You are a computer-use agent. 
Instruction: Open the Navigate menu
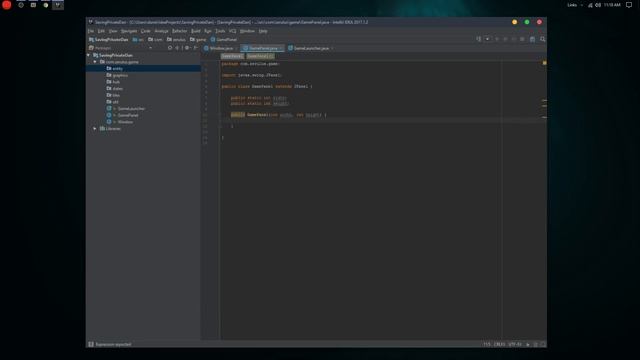click(129, 31)
